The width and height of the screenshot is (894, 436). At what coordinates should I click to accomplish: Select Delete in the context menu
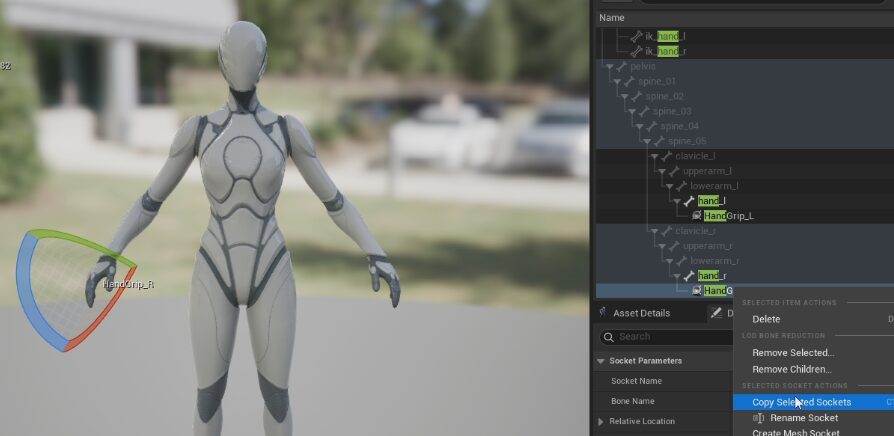(x=766, y=319)
